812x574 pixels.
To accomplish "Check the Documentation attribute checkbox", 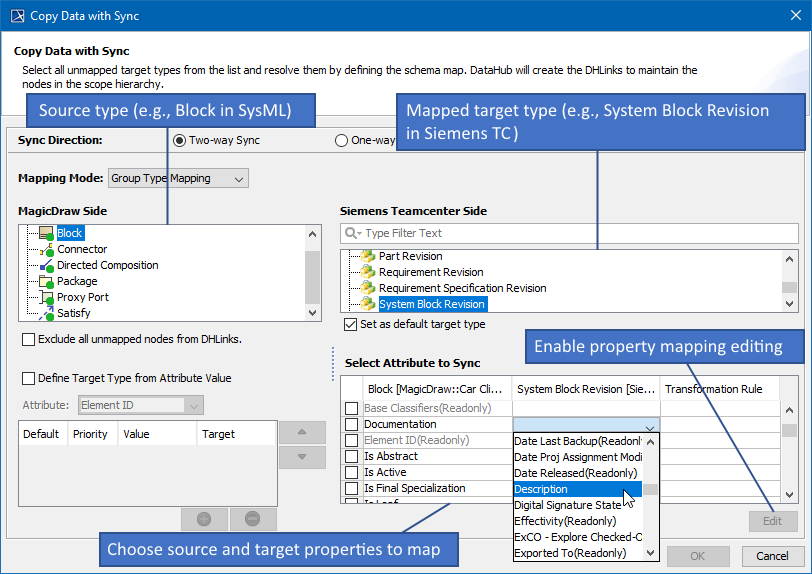I will 352,424.
